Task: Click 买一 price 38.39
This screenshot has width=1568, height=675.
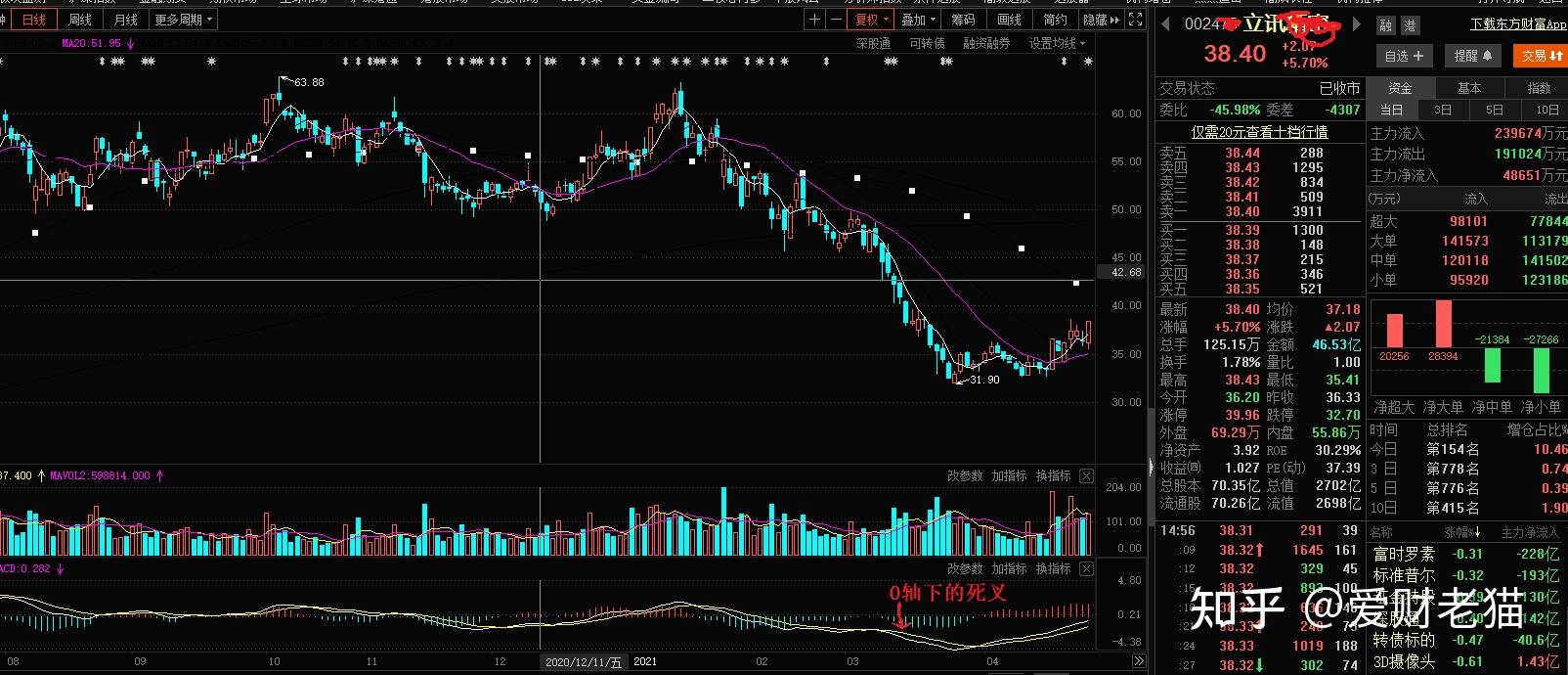Action: tap(1242, 230)
